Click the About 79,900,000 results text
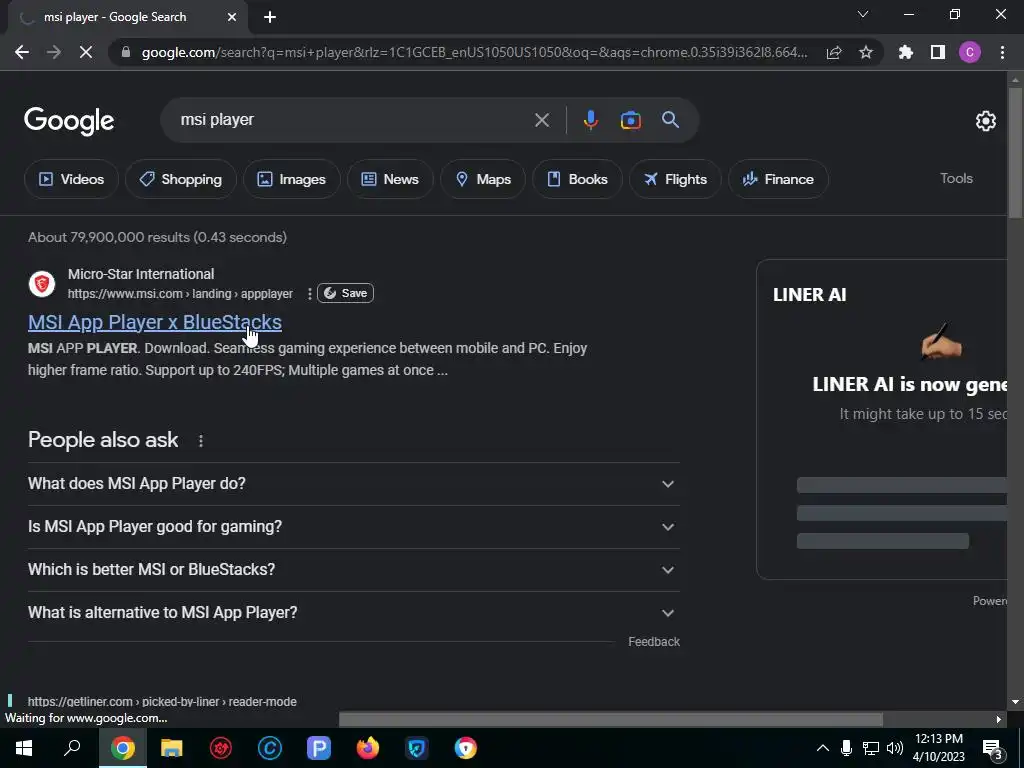1024x768 pixels. pos(157,237)
